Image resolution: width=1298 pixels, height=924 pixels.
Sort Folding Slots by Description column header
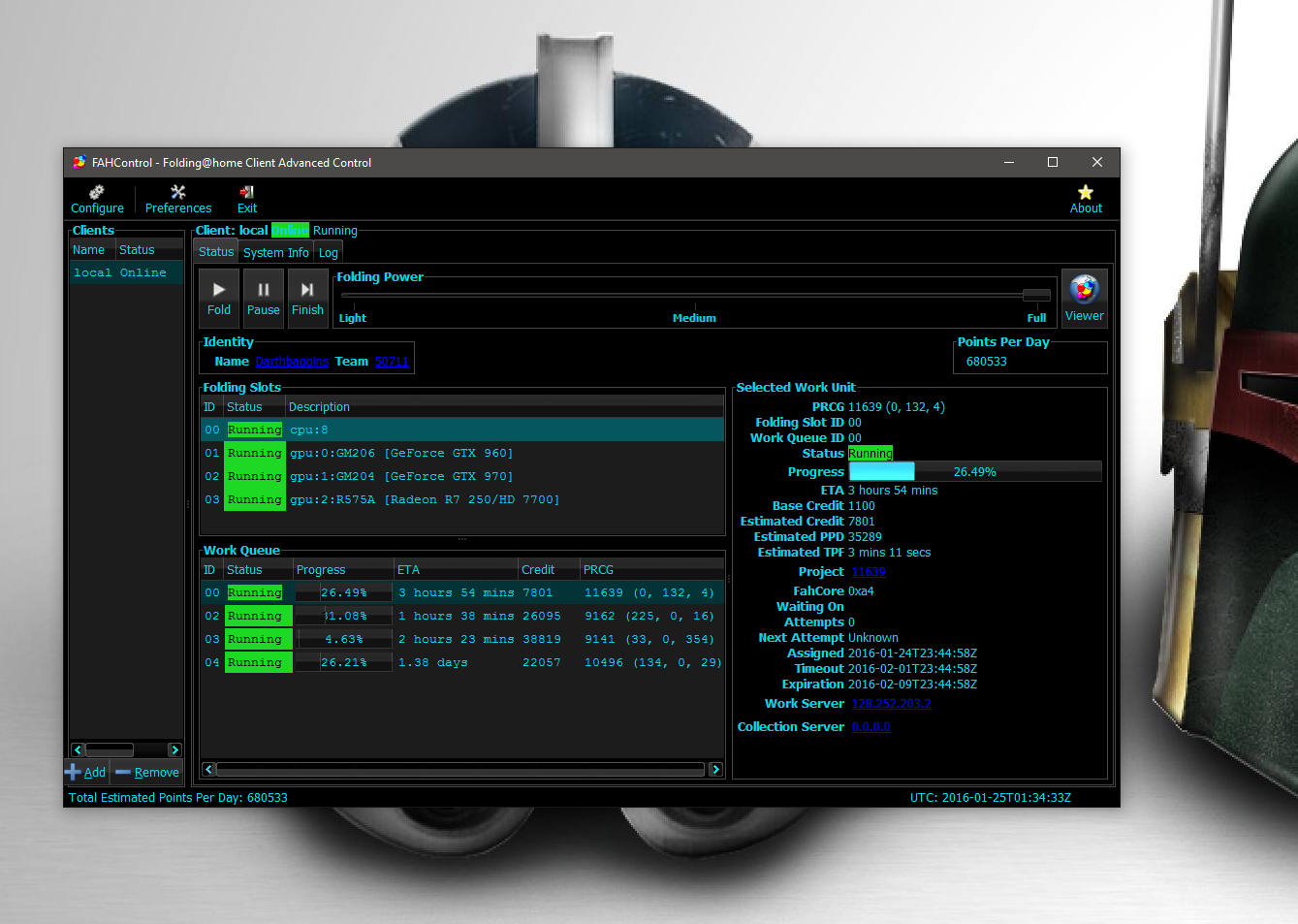coord(504,407)
